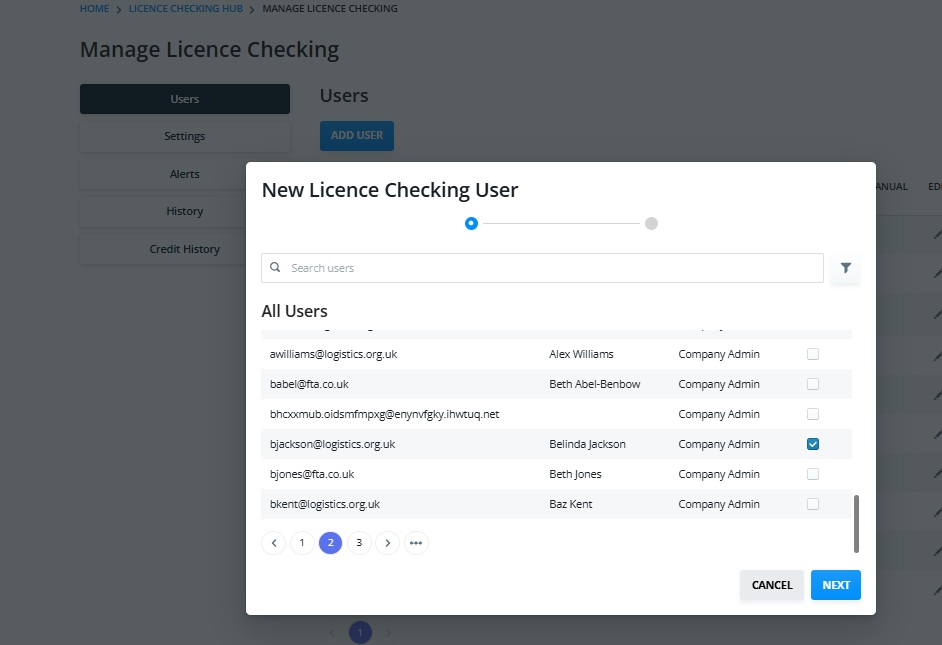Screen dimensions: 942x645
Task: Open page 3 of user list
Action: point(359,543)
